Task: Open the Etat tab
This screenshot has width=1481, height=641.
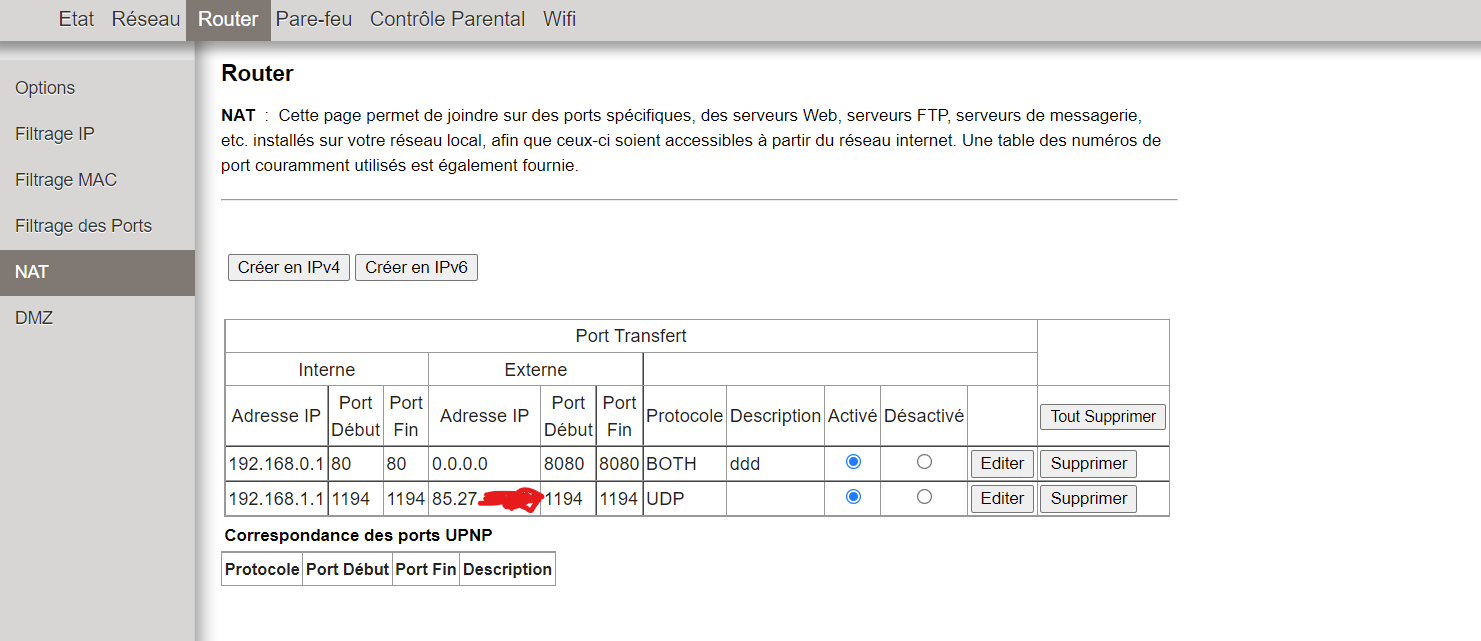Action: point(76,19)
